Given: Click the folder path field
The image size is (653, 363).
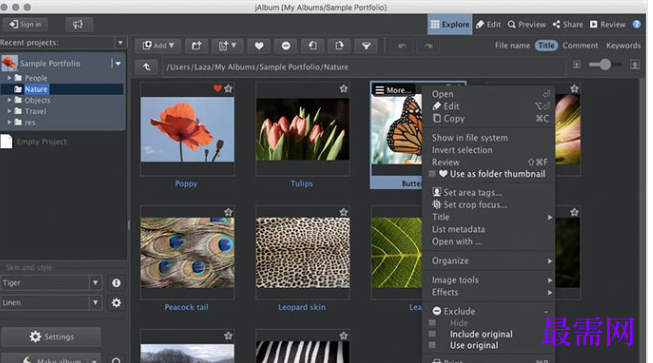Looking at the screenshot, I should (364, 67).
